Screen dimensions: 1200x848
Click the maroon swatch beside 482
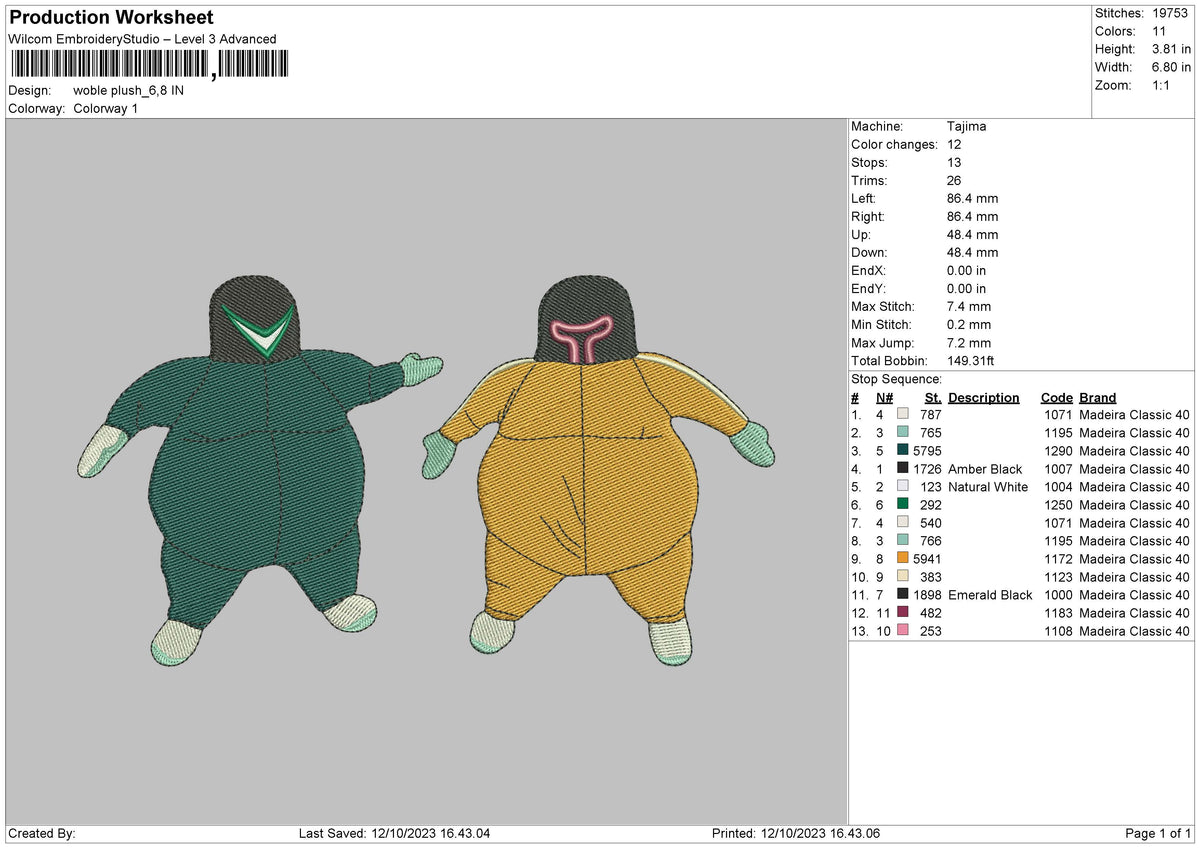tap(903, 613)
